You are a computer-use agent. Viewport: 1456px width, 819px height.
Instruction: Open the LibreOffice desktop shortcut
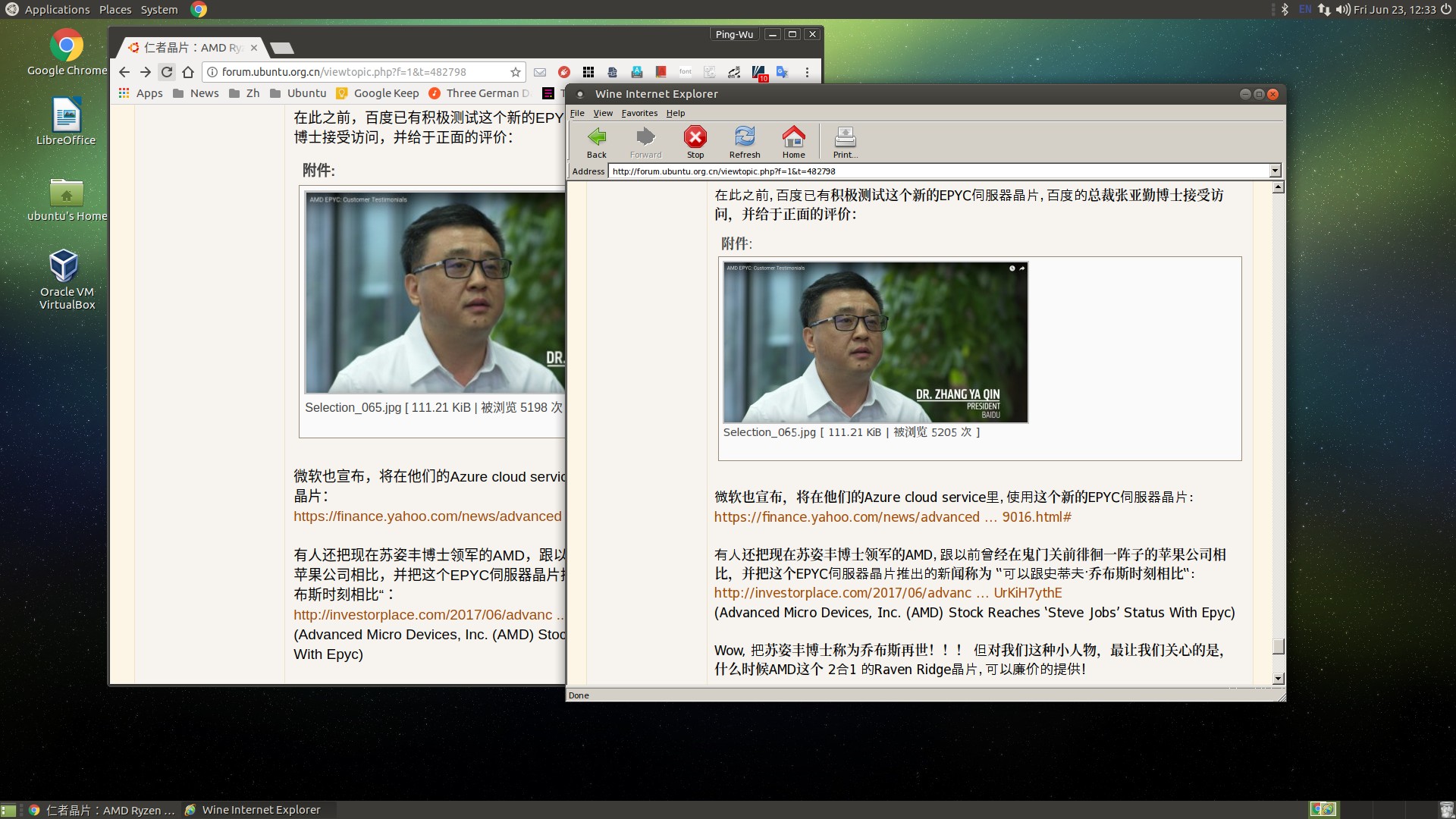tap(67, 121)
